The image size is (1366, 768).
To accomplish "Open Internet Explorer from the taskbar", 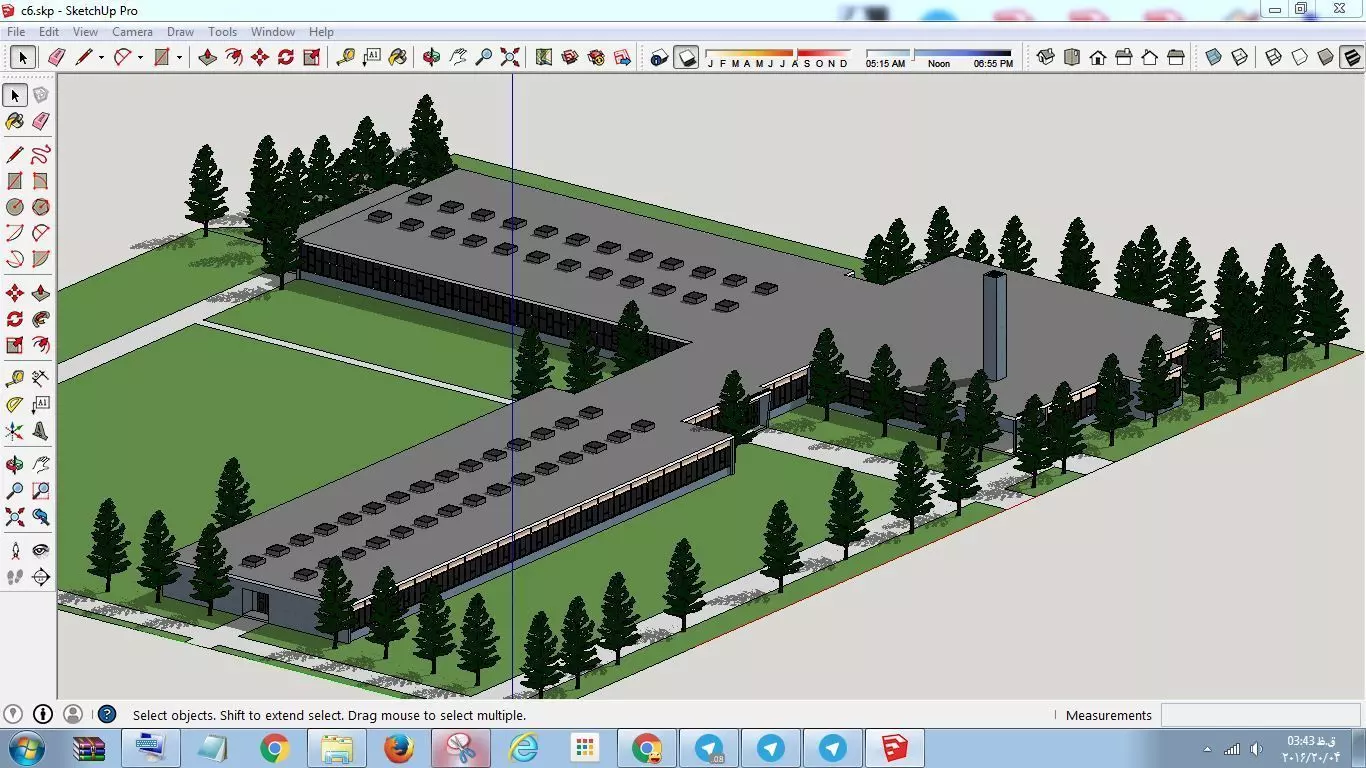I will pyautogui.click(x=523, y=748).
